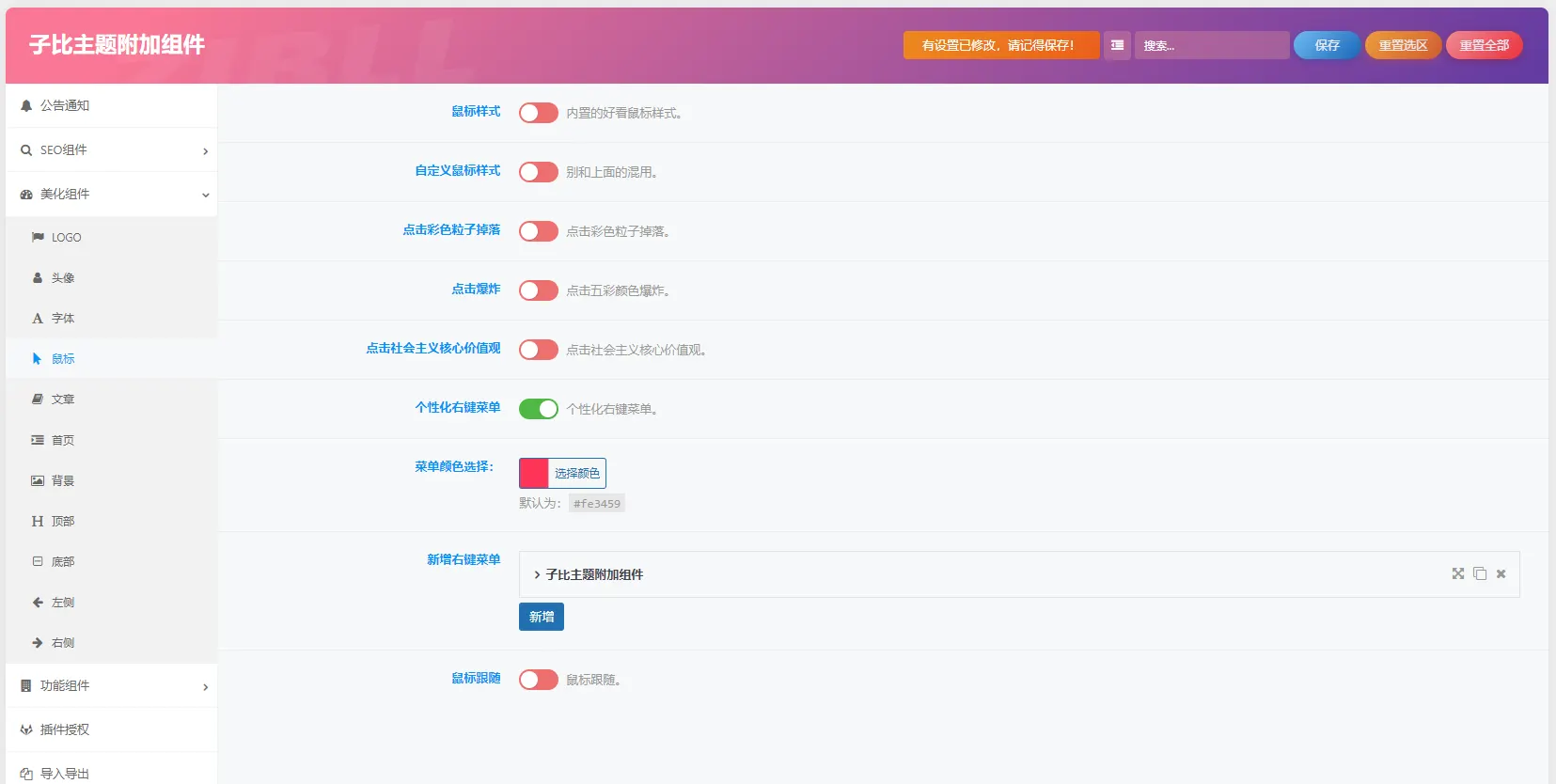Remove the 子比主题附加组件 menu entry
The image size is (1556, 784).
tap(1501, 573)
